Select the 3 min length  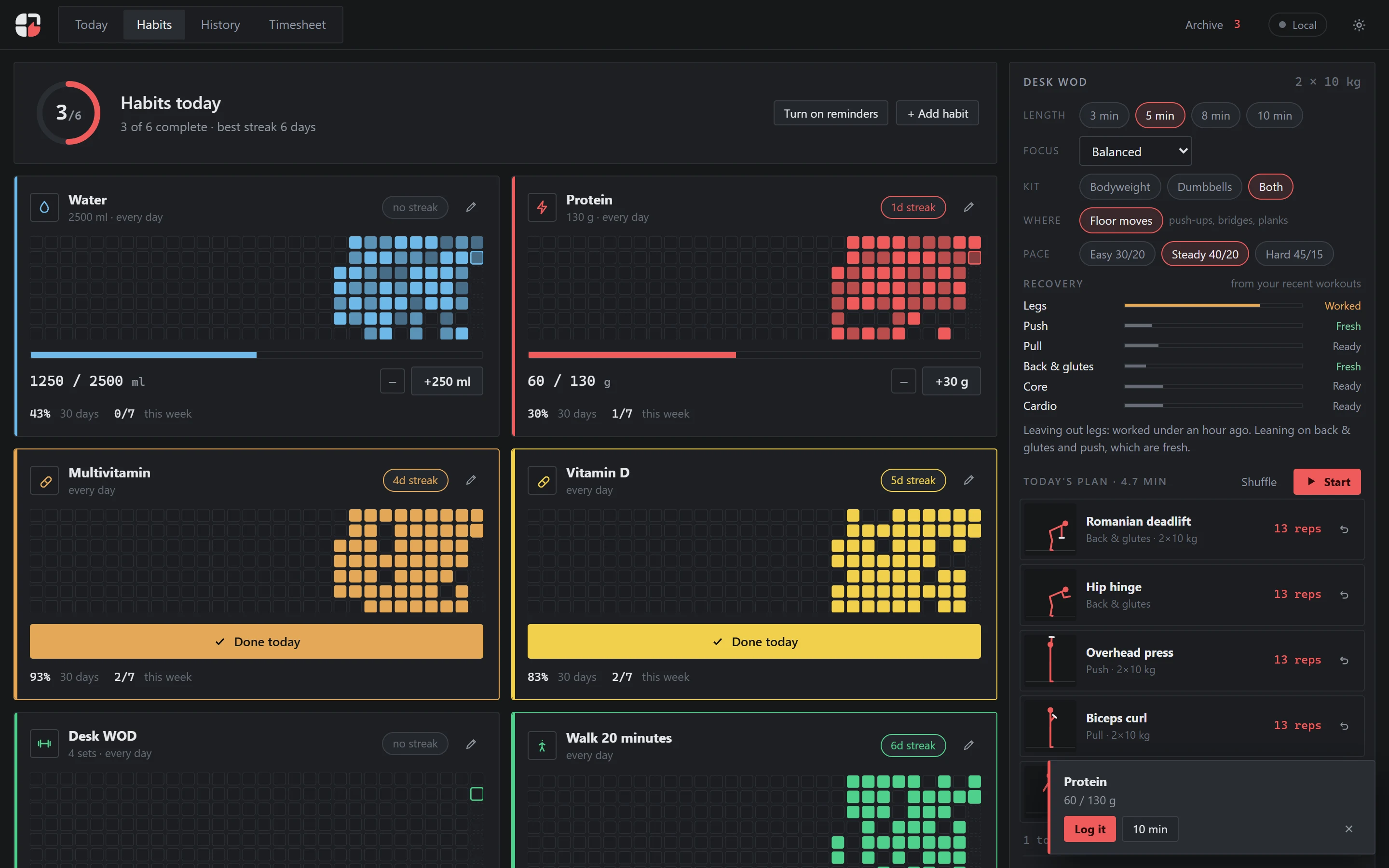(1104, 115)
